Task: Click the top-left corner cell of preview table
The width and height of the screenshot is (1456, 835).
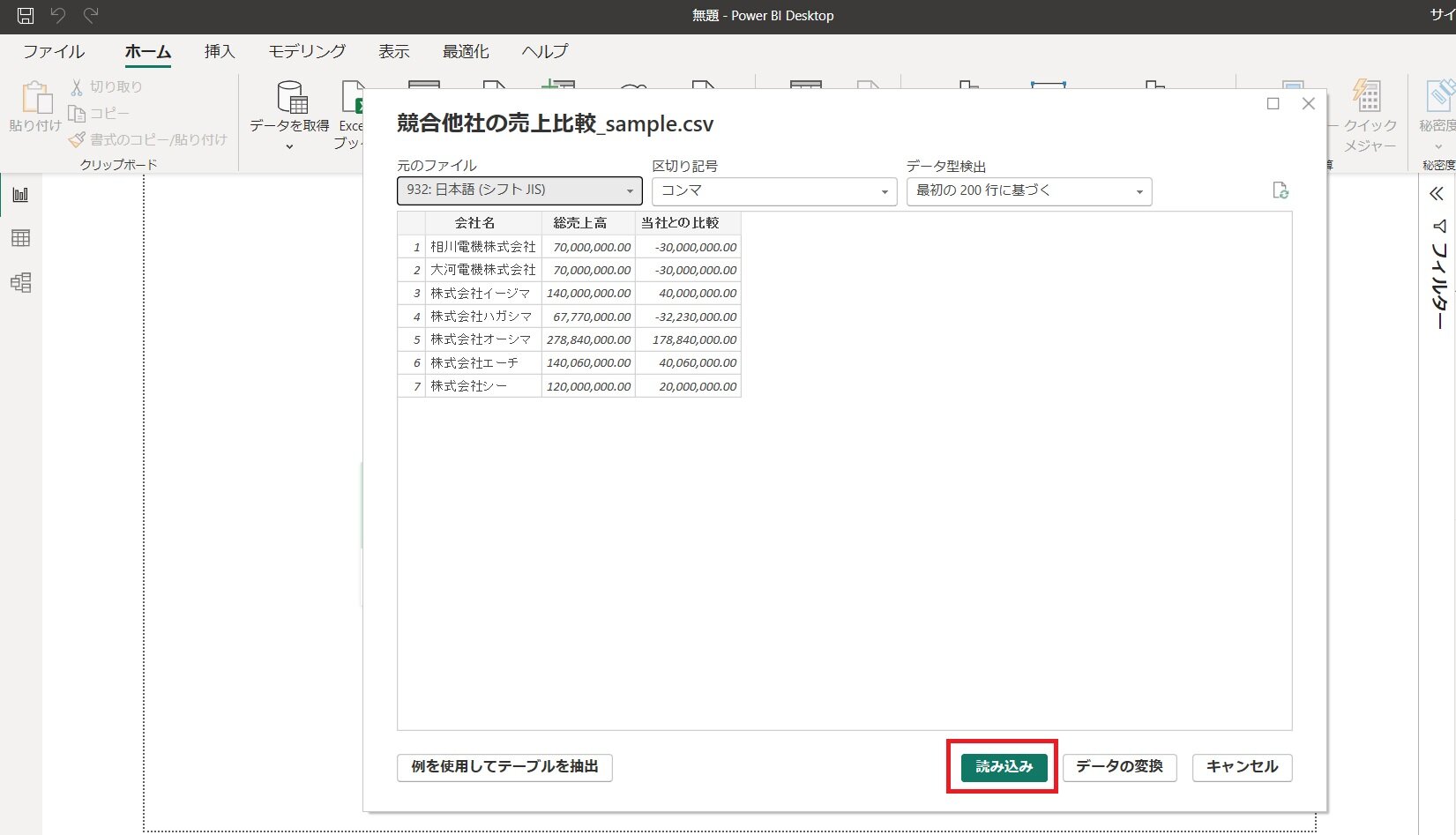Action: [x=412, y=223]
